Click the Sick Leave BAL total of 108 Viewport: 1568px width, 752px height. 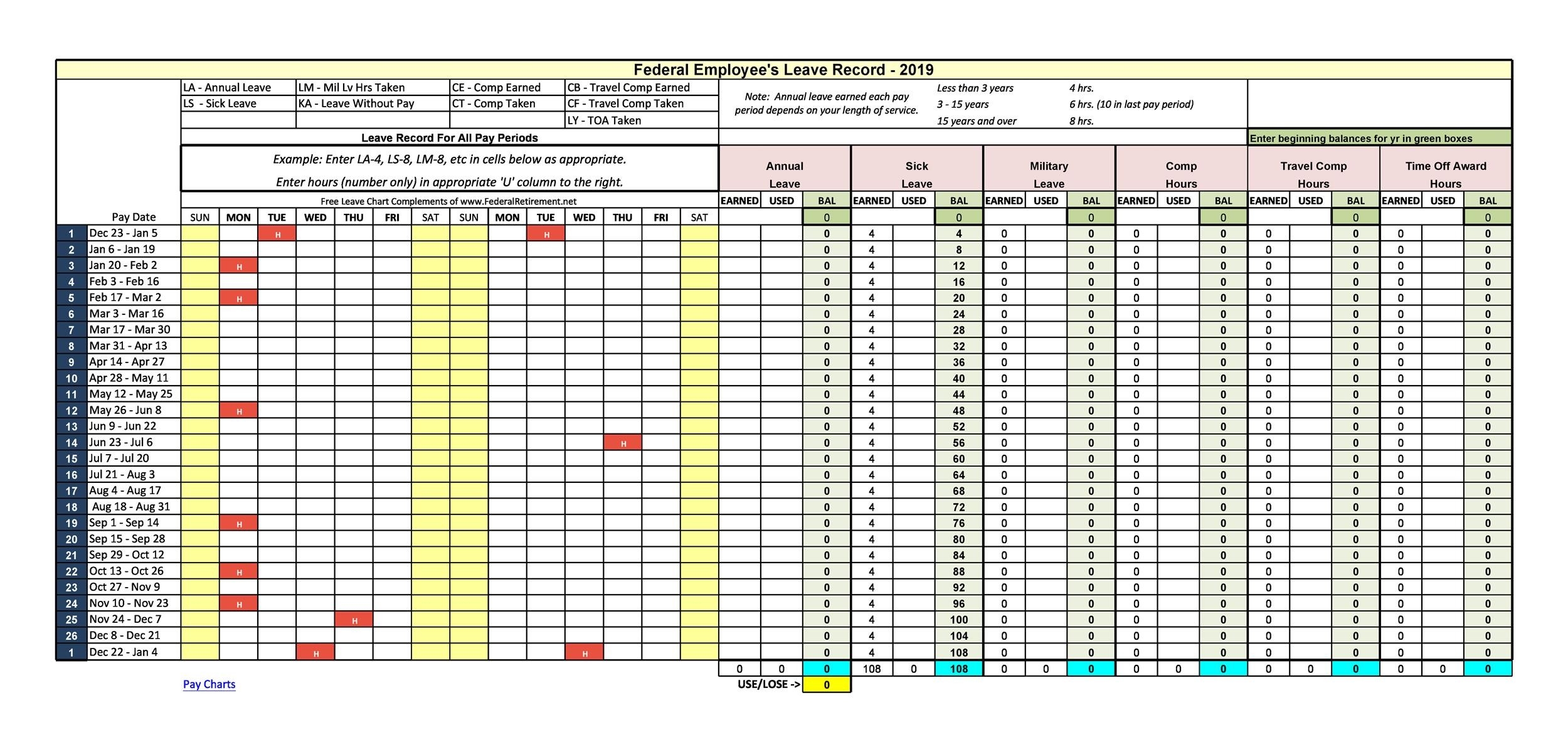[x=959, y=669]
